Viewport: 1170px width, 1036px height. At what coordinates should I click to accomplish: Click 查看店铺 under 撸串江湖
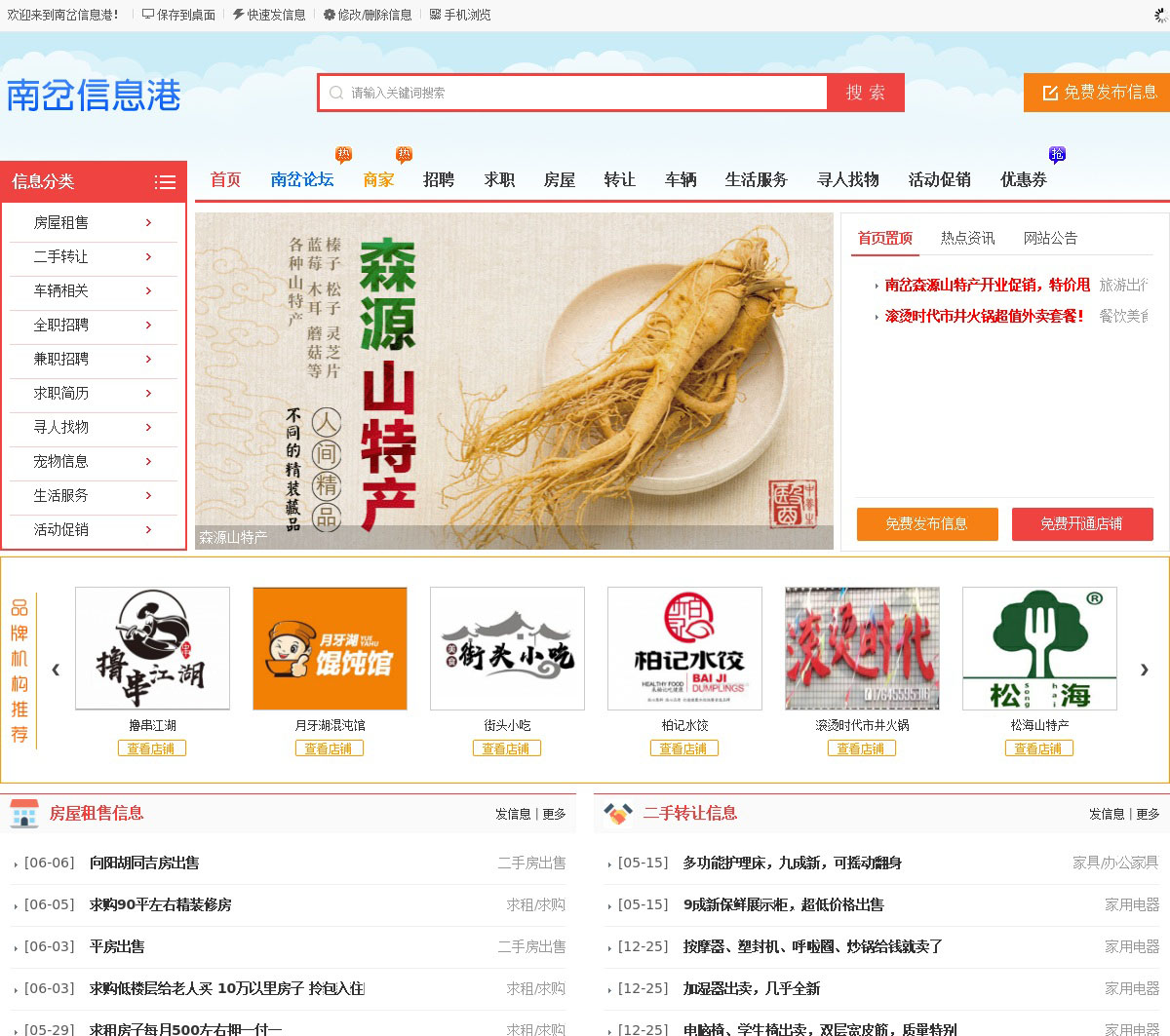point(151,748)
